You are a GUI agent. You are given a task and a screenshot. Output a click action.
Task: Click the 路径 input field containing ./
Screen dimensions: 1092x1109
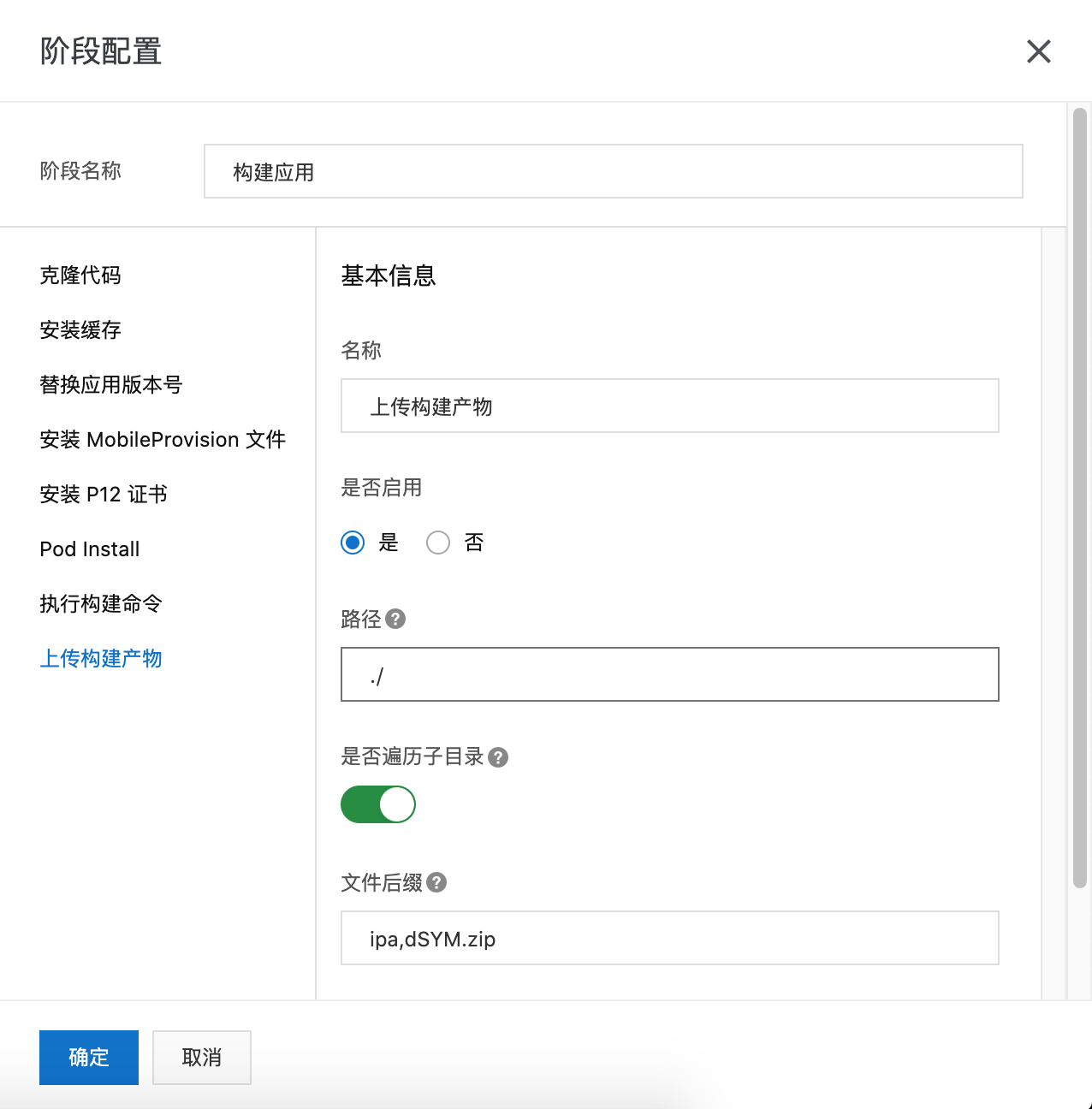(x=670, y=674)
